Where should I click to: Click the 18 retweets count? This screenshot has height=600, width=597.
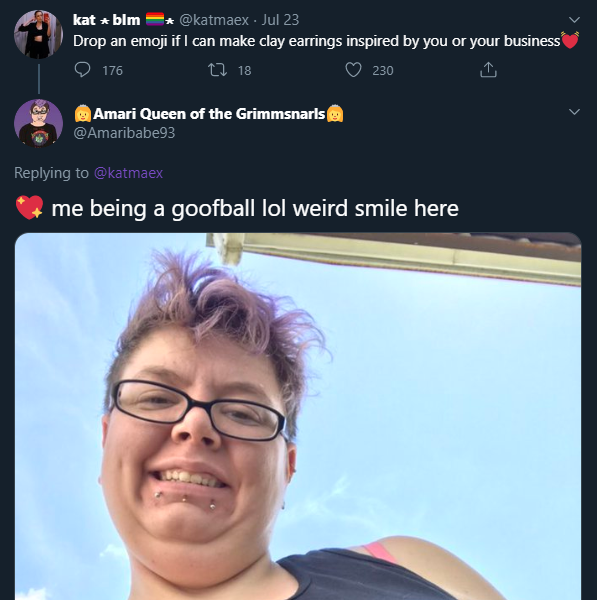[245, 70]
